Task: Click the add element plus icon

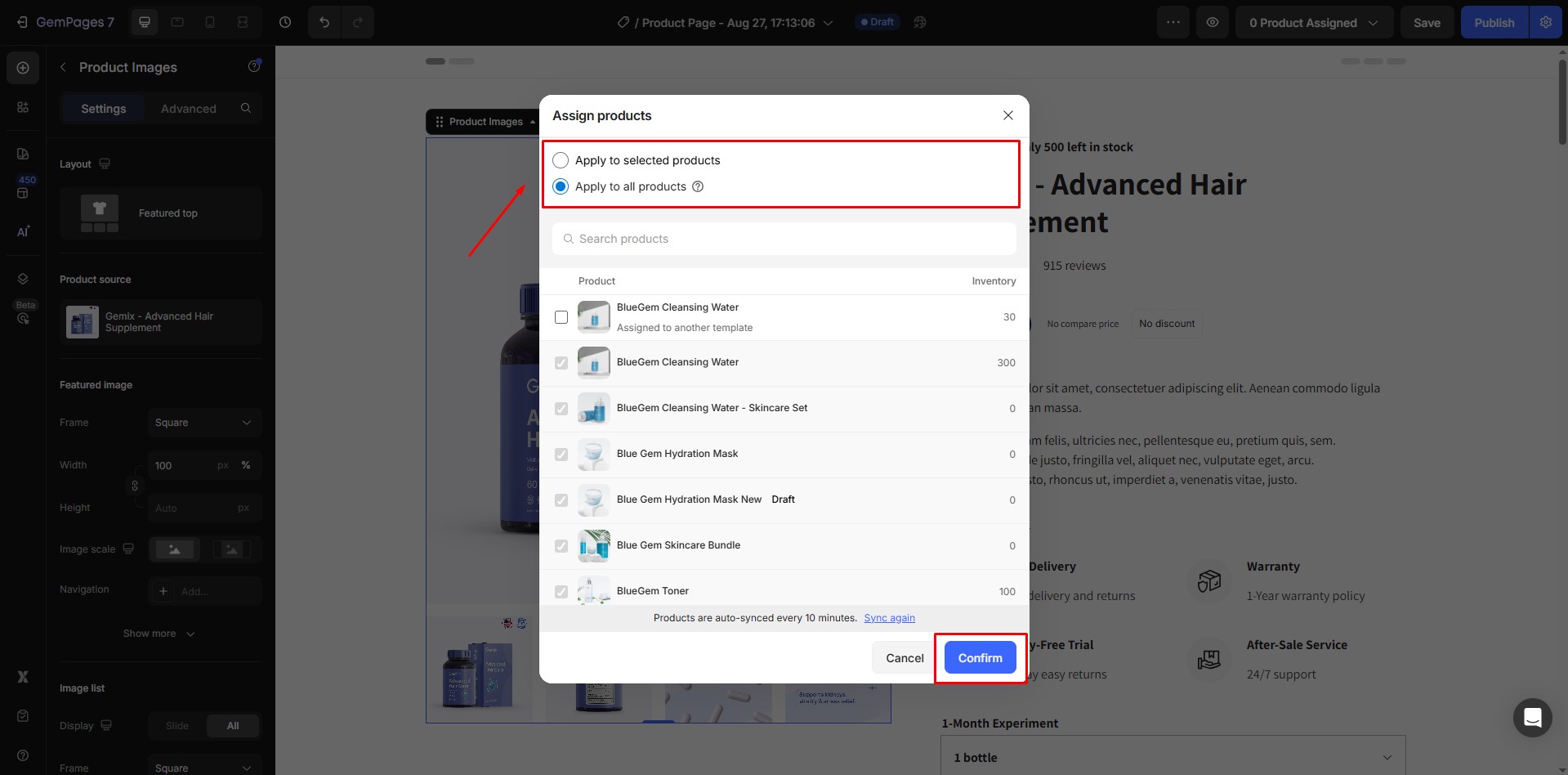Action: coord(22,67)
